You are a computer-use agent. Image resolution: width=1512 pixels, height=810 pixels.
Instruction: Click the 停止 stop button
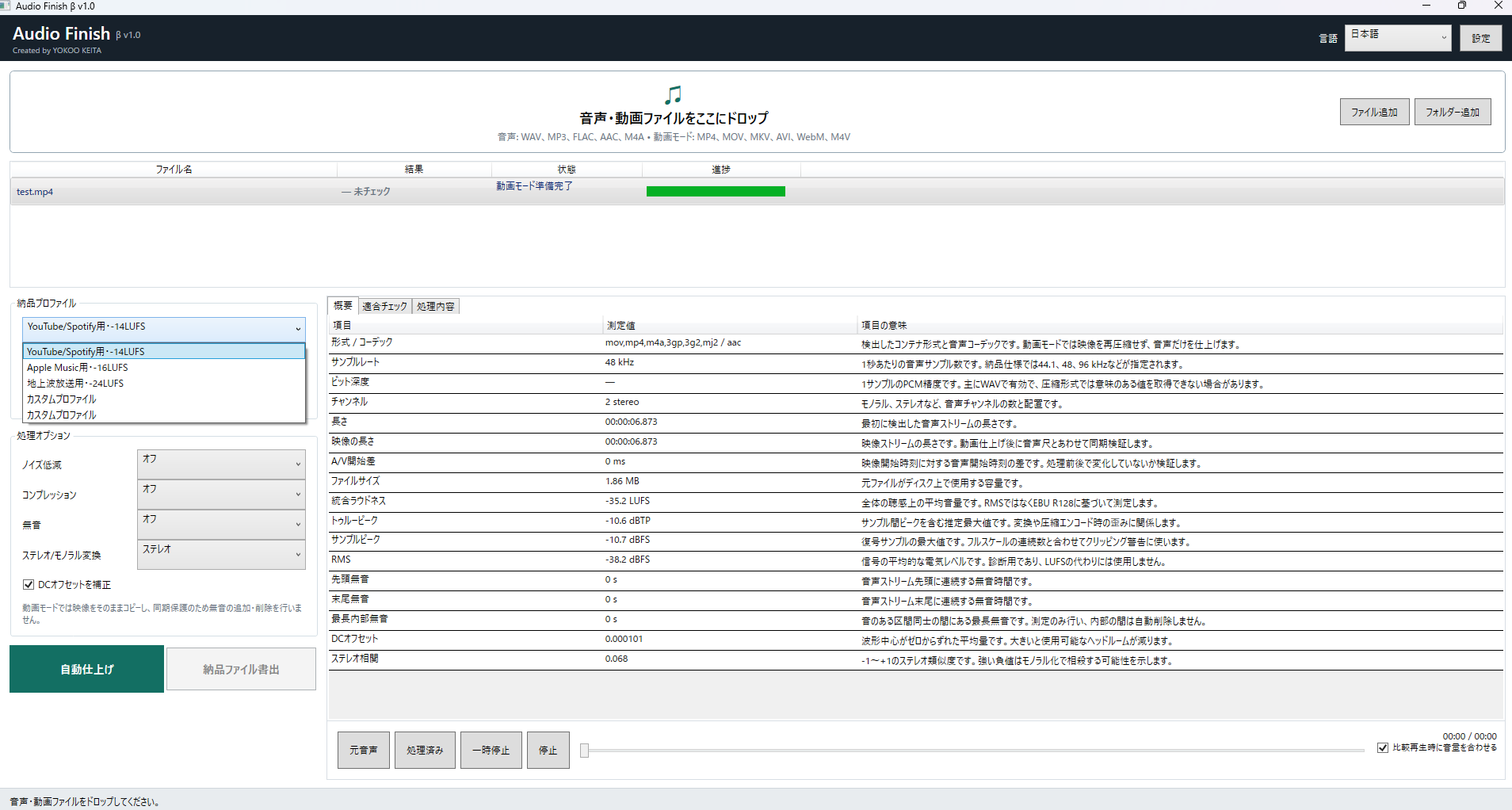(548, 750)
